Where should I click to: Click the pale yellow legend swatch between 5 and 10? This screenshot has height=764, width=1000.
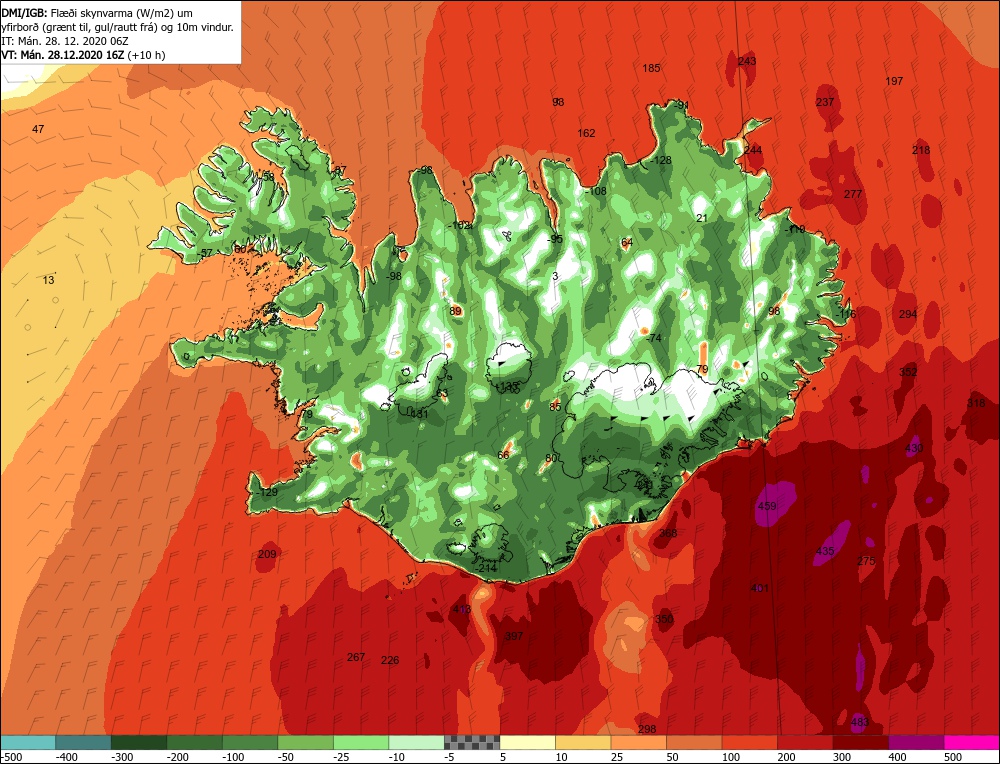527,742
